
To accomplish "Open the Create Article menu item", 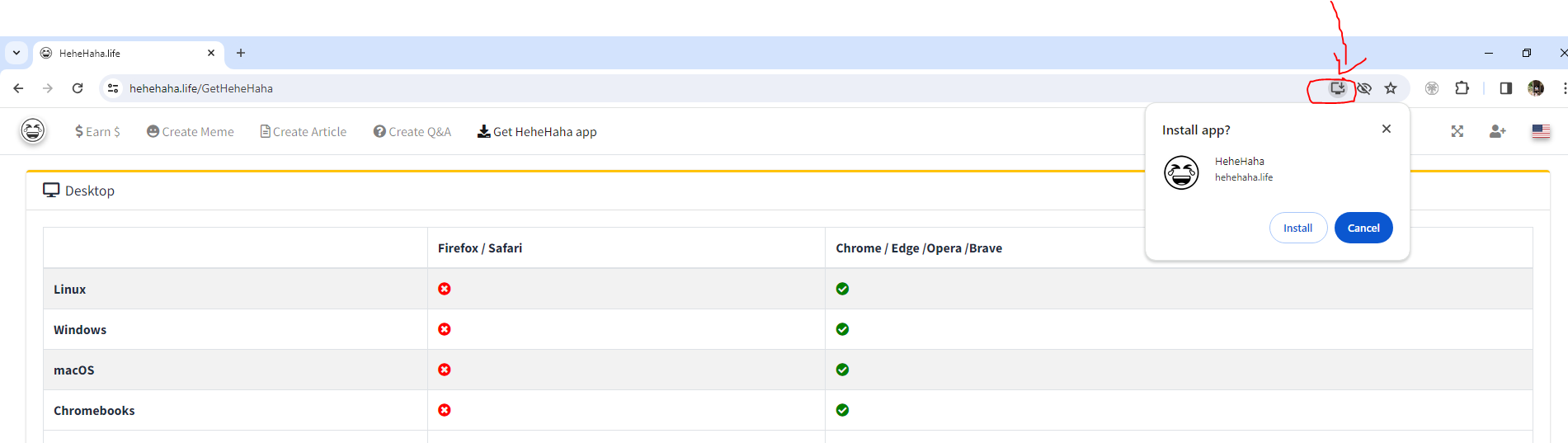I will click(304, 132).
